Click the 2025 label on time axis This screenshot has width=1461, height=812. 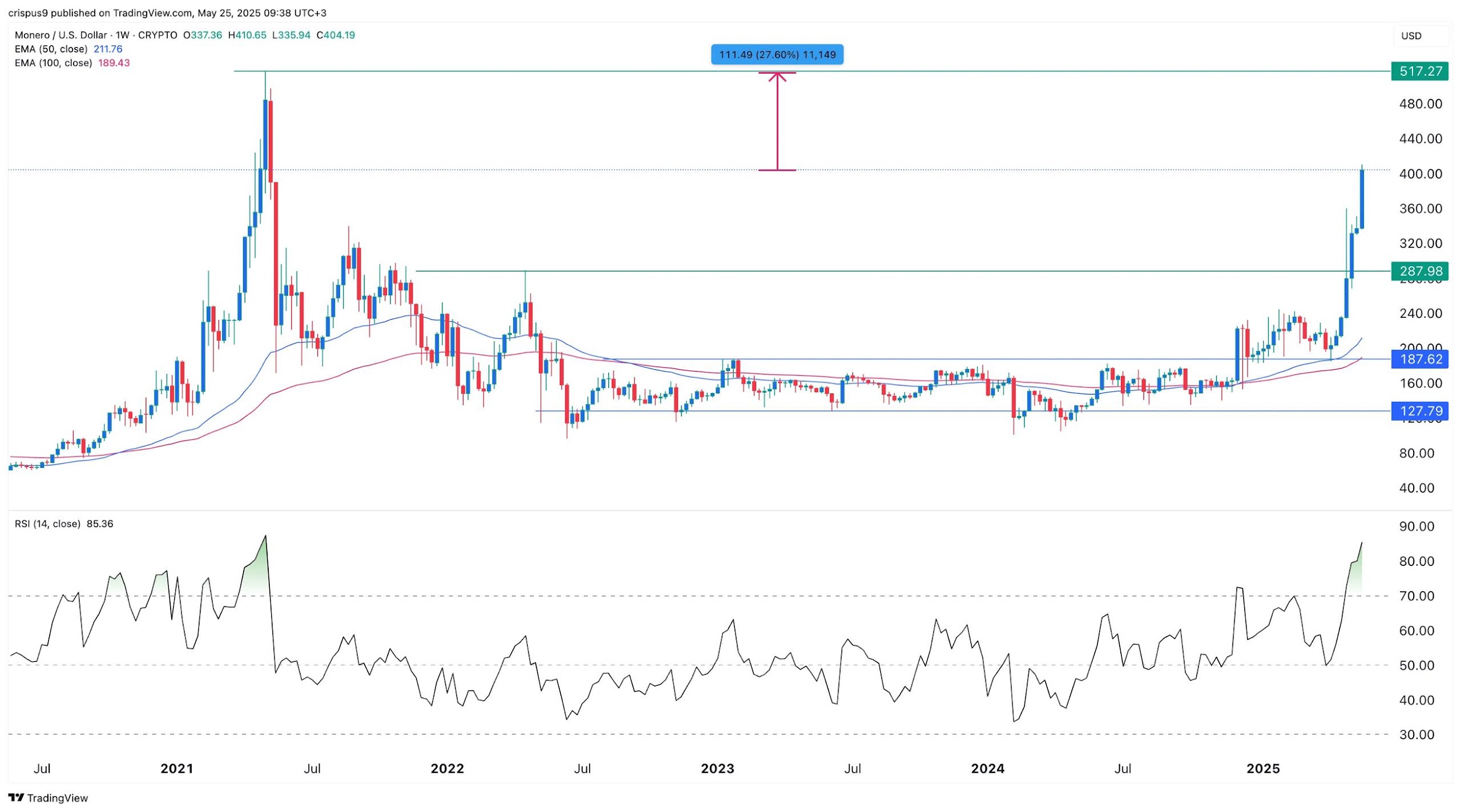click(x=1263, y=769)
